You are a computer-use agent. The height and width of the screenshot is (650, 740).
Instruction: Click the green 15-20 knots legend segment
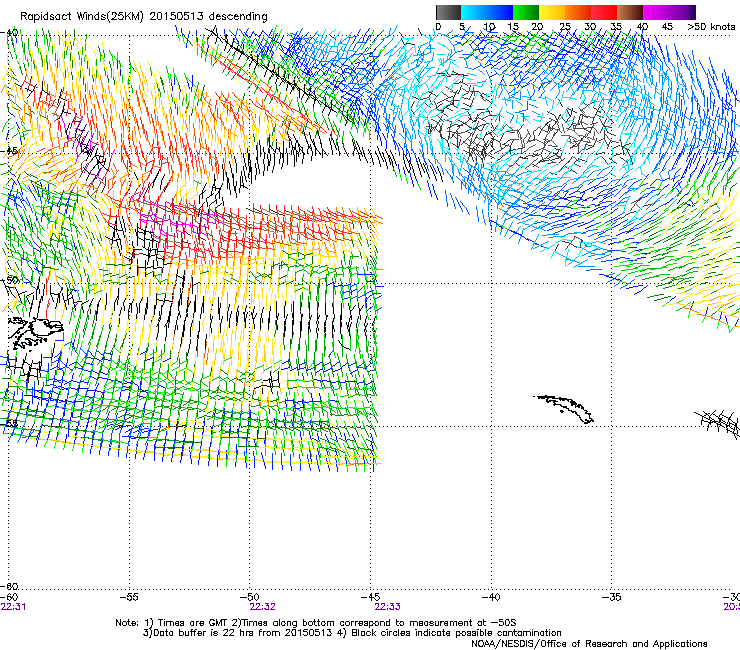(526, 12)
